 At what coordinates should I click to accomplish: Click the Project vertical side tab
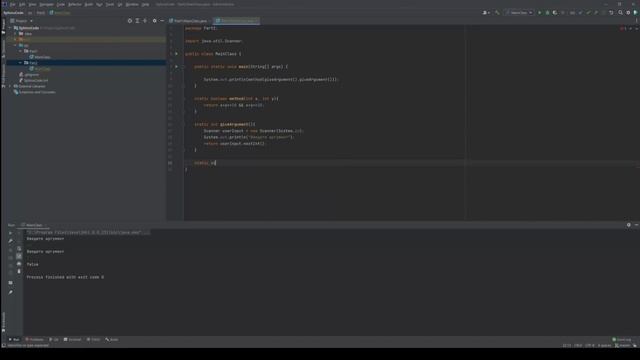point(4,26)
